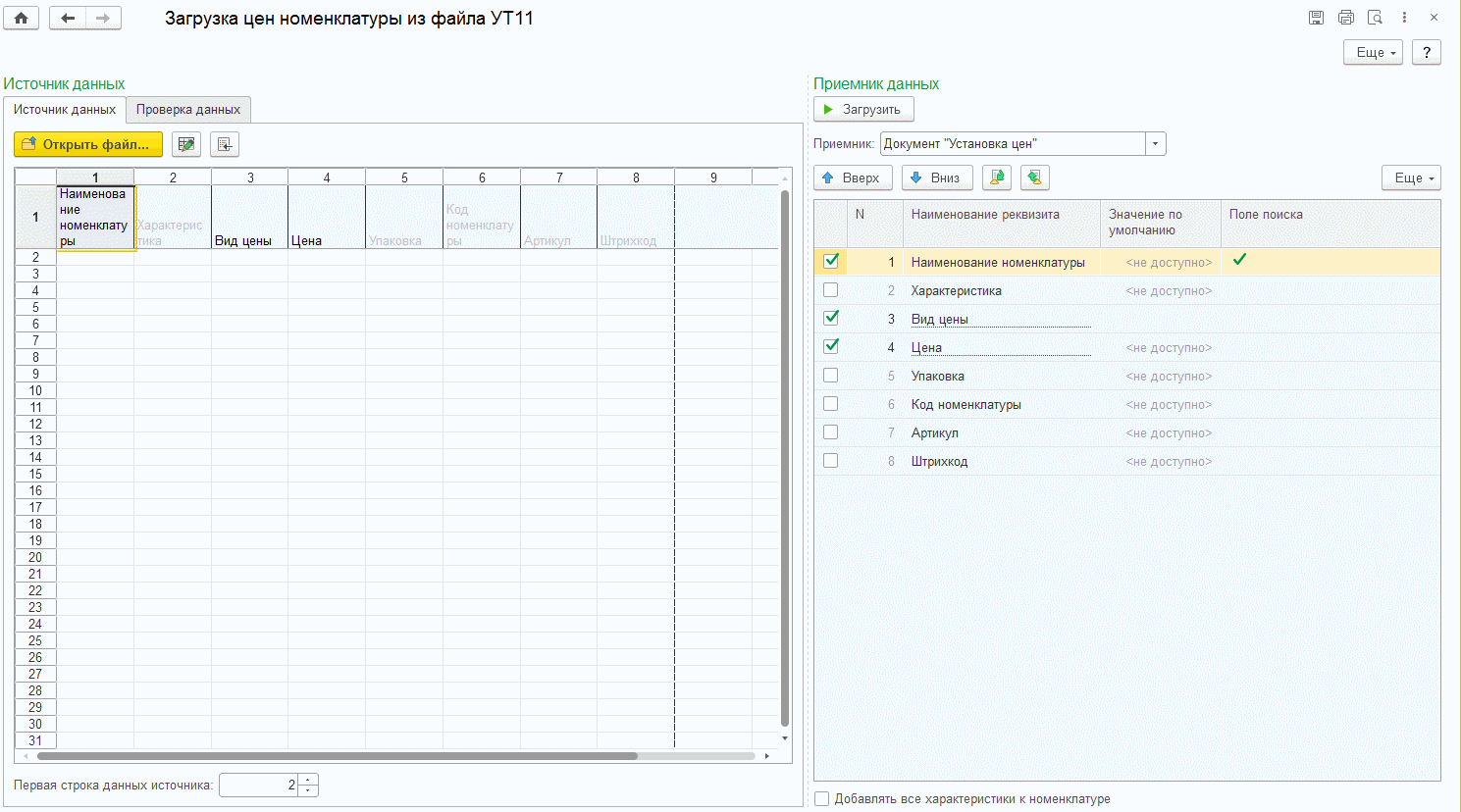The height and width of the screenshot is (812, 1461).
Task: Open the three-dot options menu
Action: coord(1404,18)
